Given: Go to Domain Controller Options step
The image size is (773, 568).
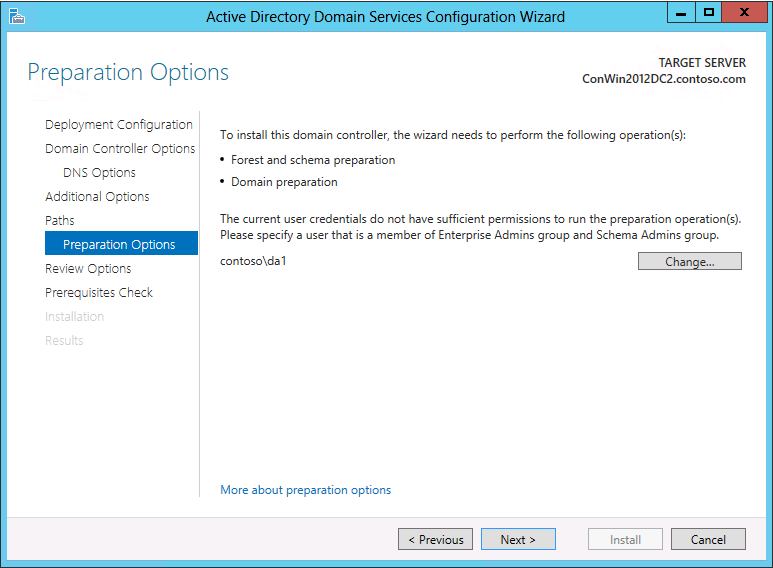Looking at the screenshot, I should pos(120,148).
